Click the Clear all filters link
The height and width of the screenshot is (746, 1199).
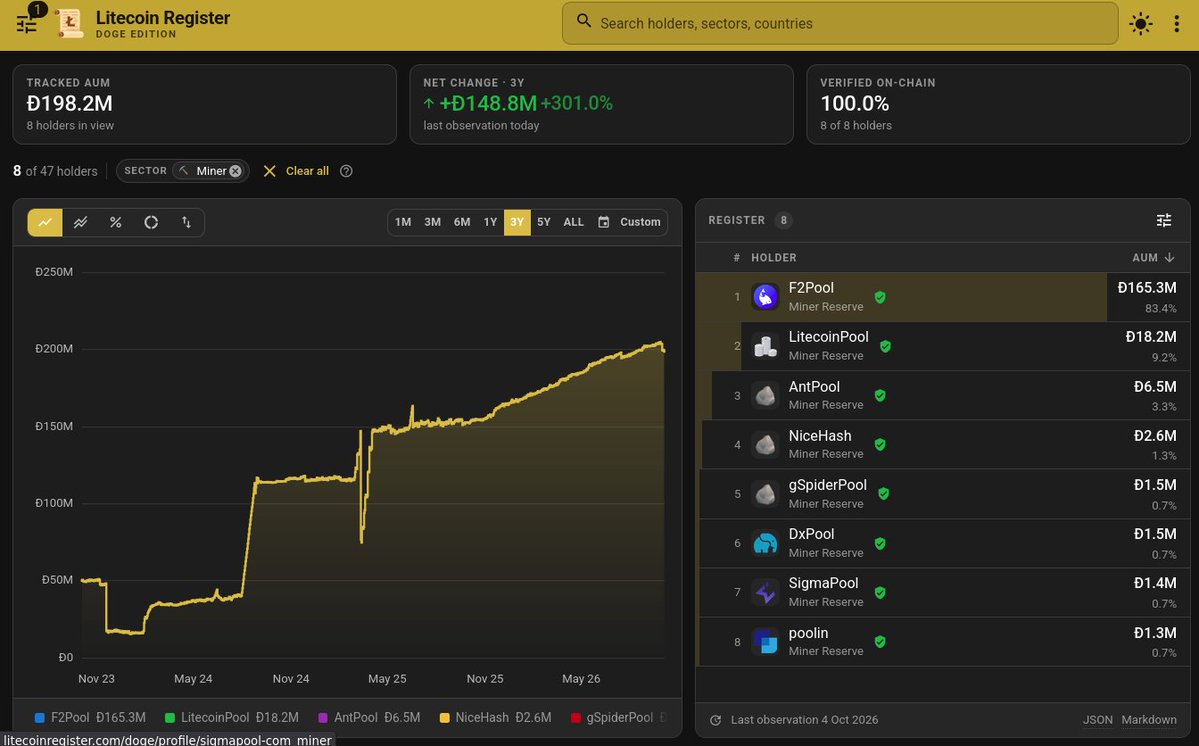(x=307, y=171)
